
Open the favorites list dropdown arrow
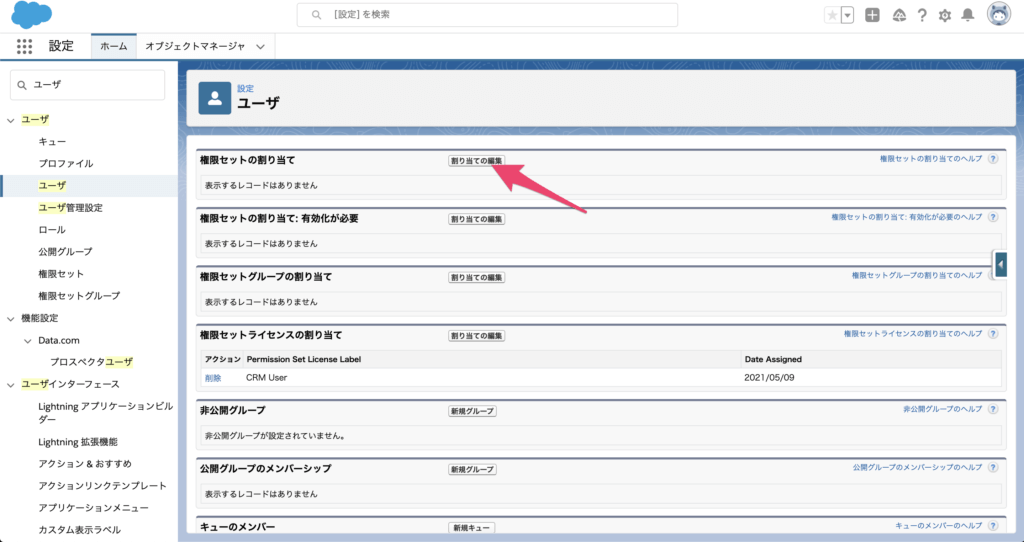(847, 15)
